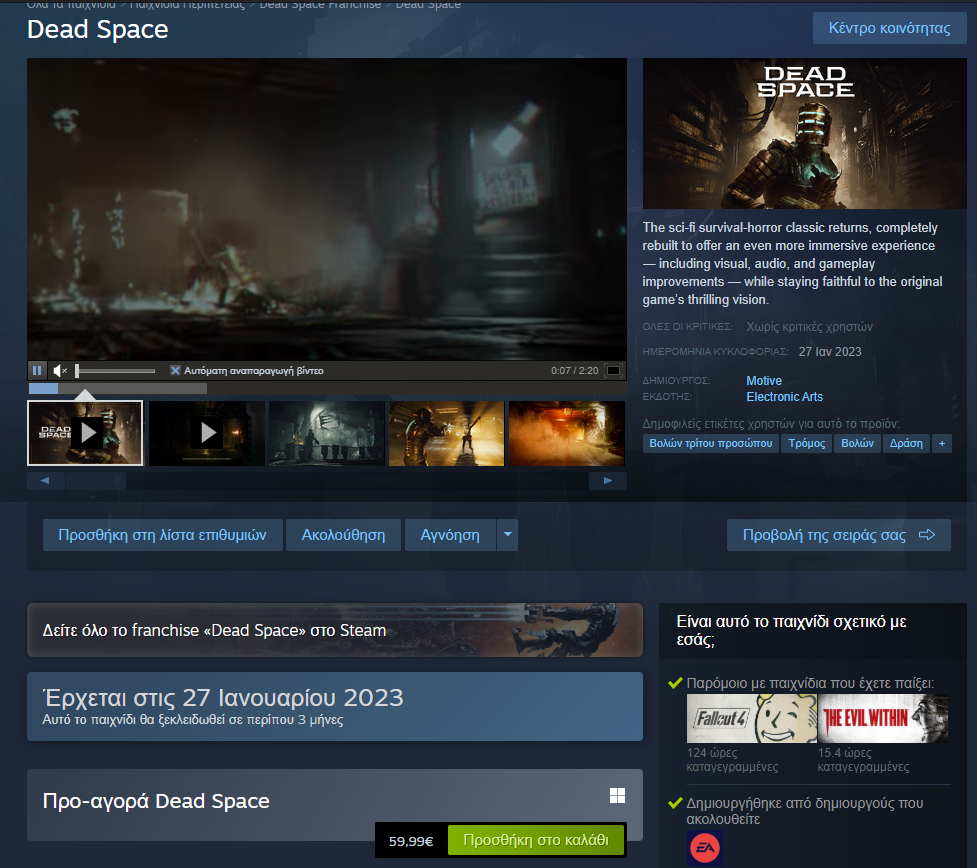The width and height of the screenshot is (977, 868).
Task: Click the Dead Space header capsule image
Action: tap(804, 133)
